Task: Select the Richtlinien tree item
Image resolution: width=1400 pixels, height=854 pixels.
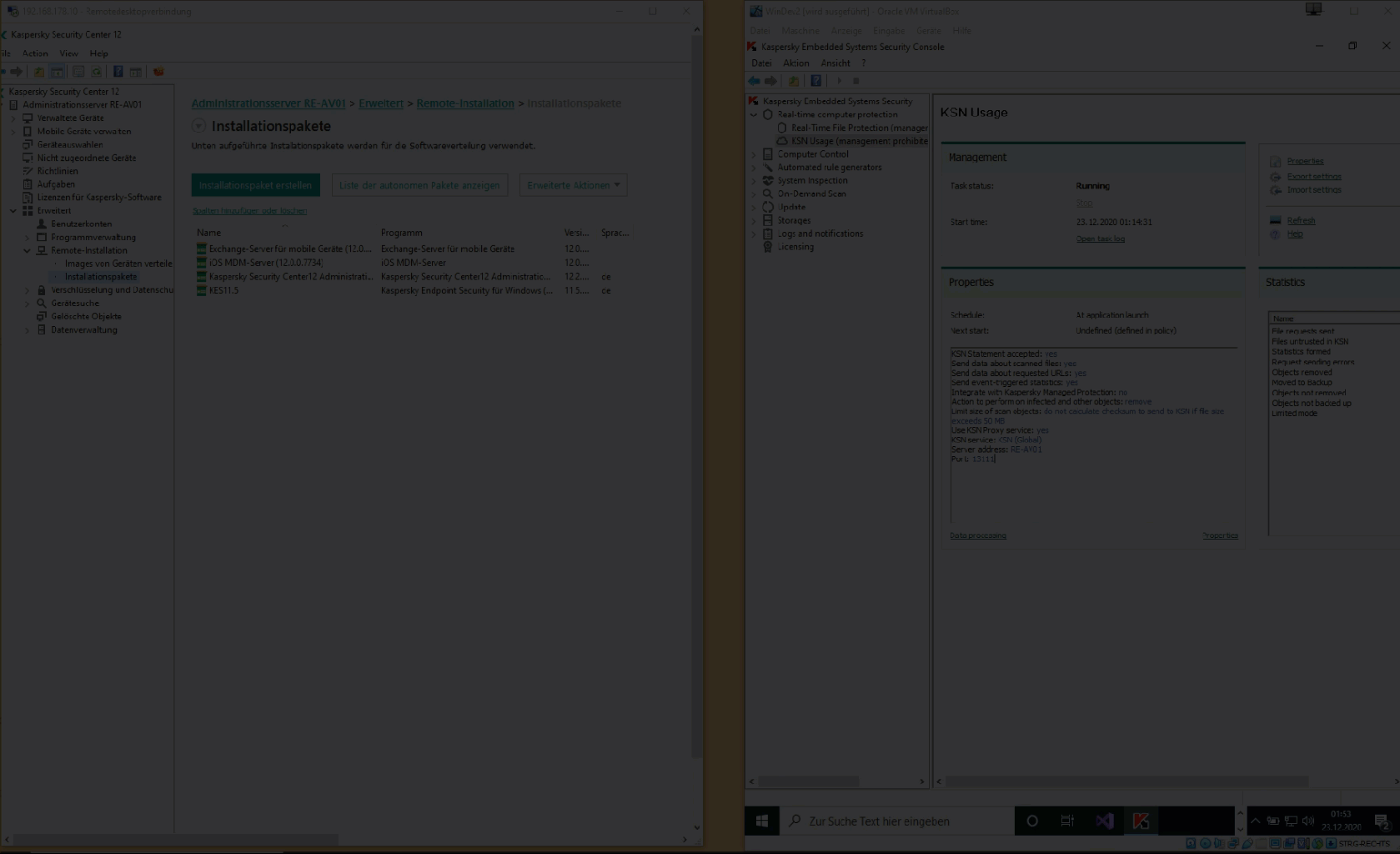Action: point(58,171)
